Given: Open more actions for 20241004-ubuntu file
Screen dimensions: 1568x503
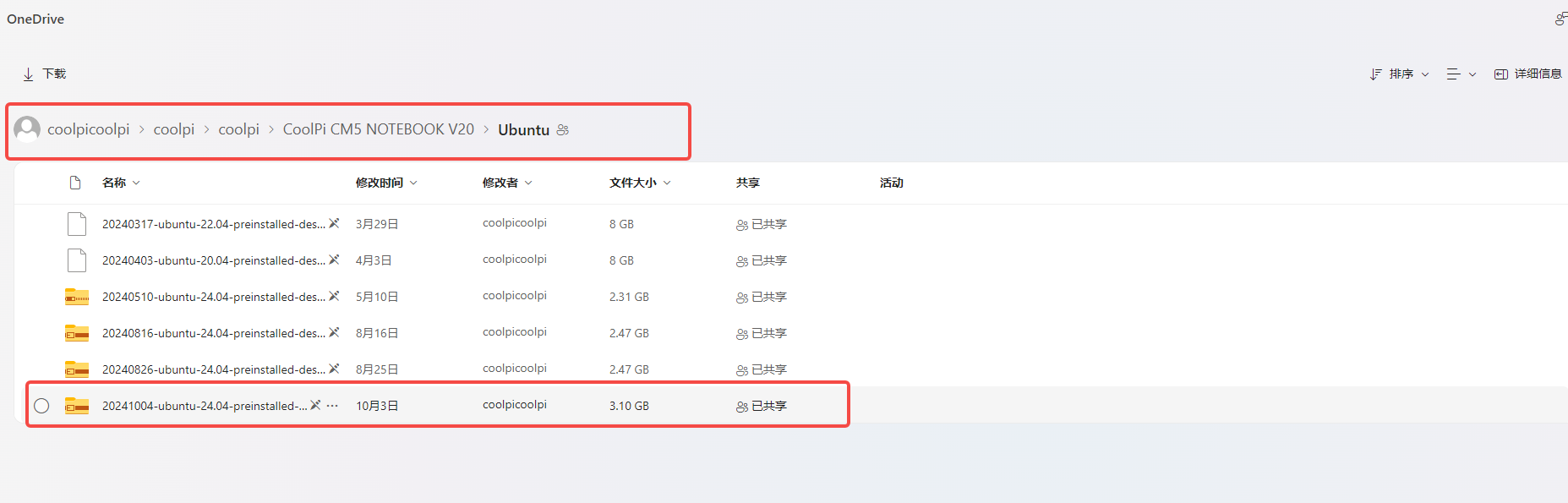Looking at the screenshot, I should point(332,406).
